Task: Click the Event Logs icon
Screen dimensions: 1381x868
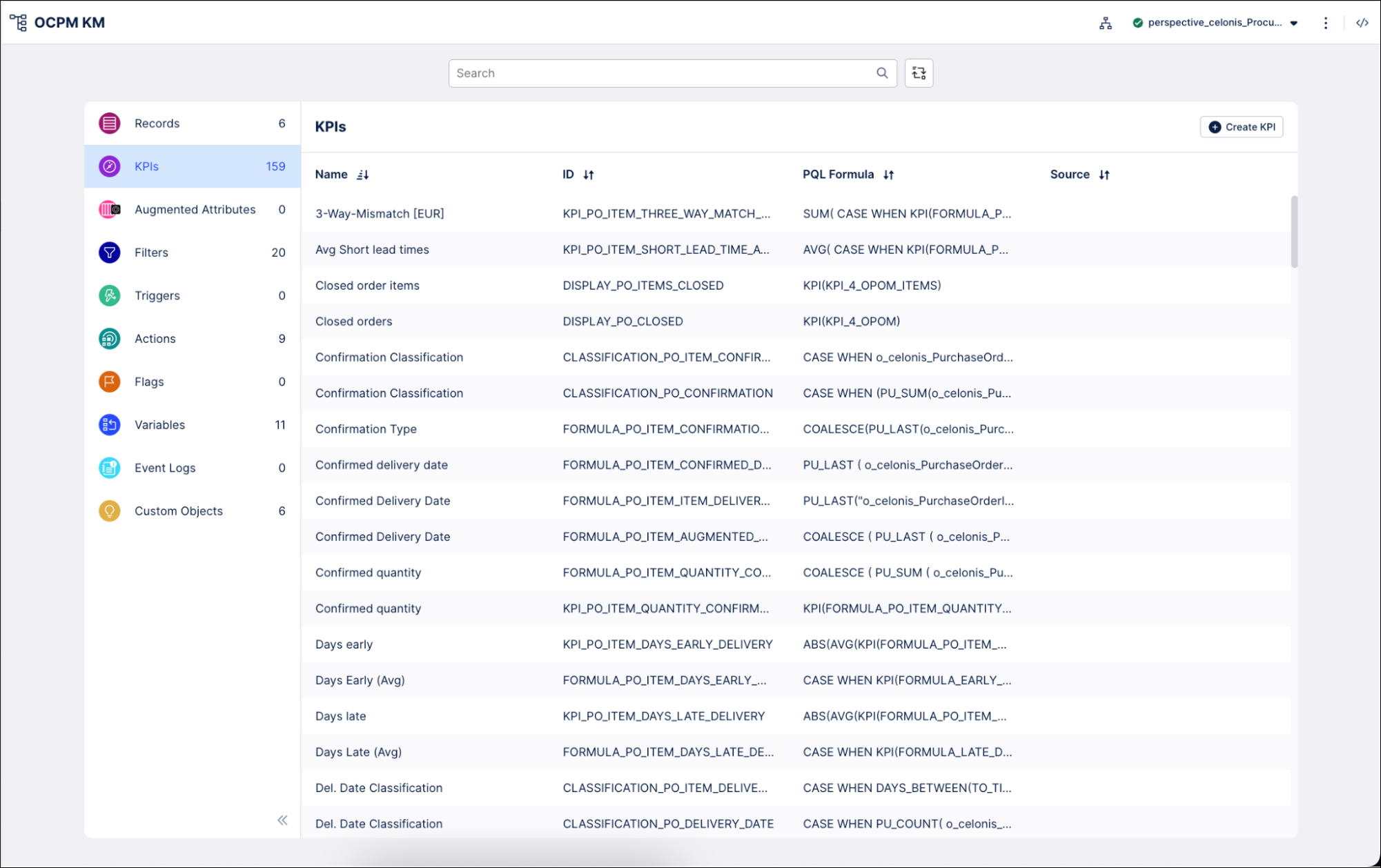Action: click(109, 468)
